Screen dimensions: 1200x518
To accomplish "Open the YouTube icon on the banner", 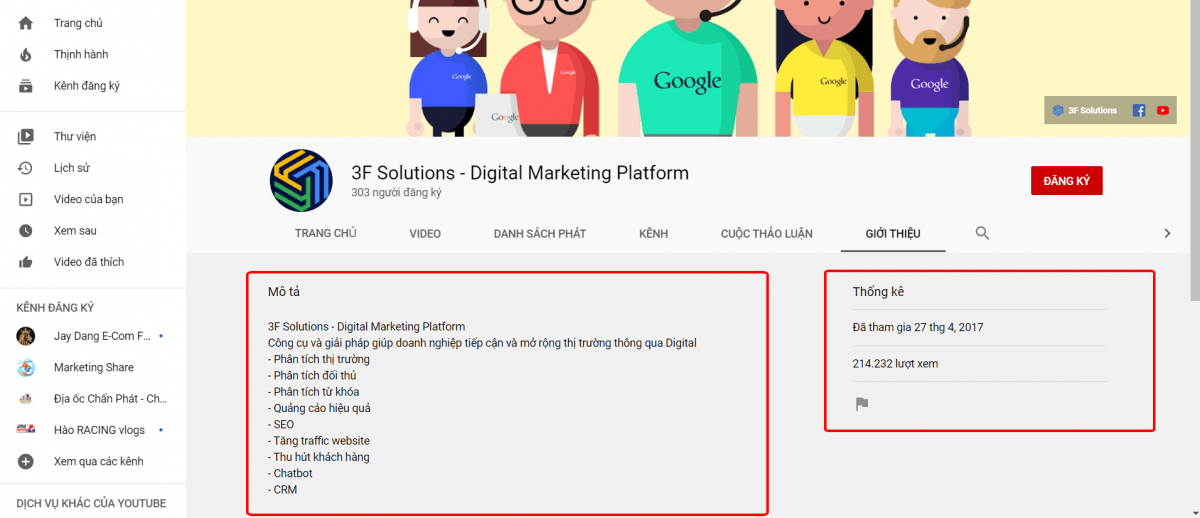I will pyautogui.click(x=1162, y=110).
